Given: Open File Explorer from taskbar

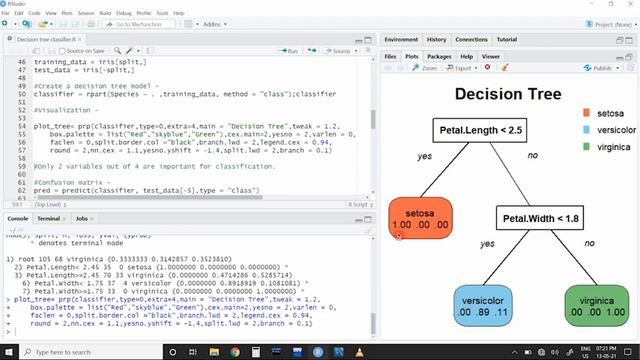Looking at the screenshot, I should pyautogui.click(x=214, y=352).
